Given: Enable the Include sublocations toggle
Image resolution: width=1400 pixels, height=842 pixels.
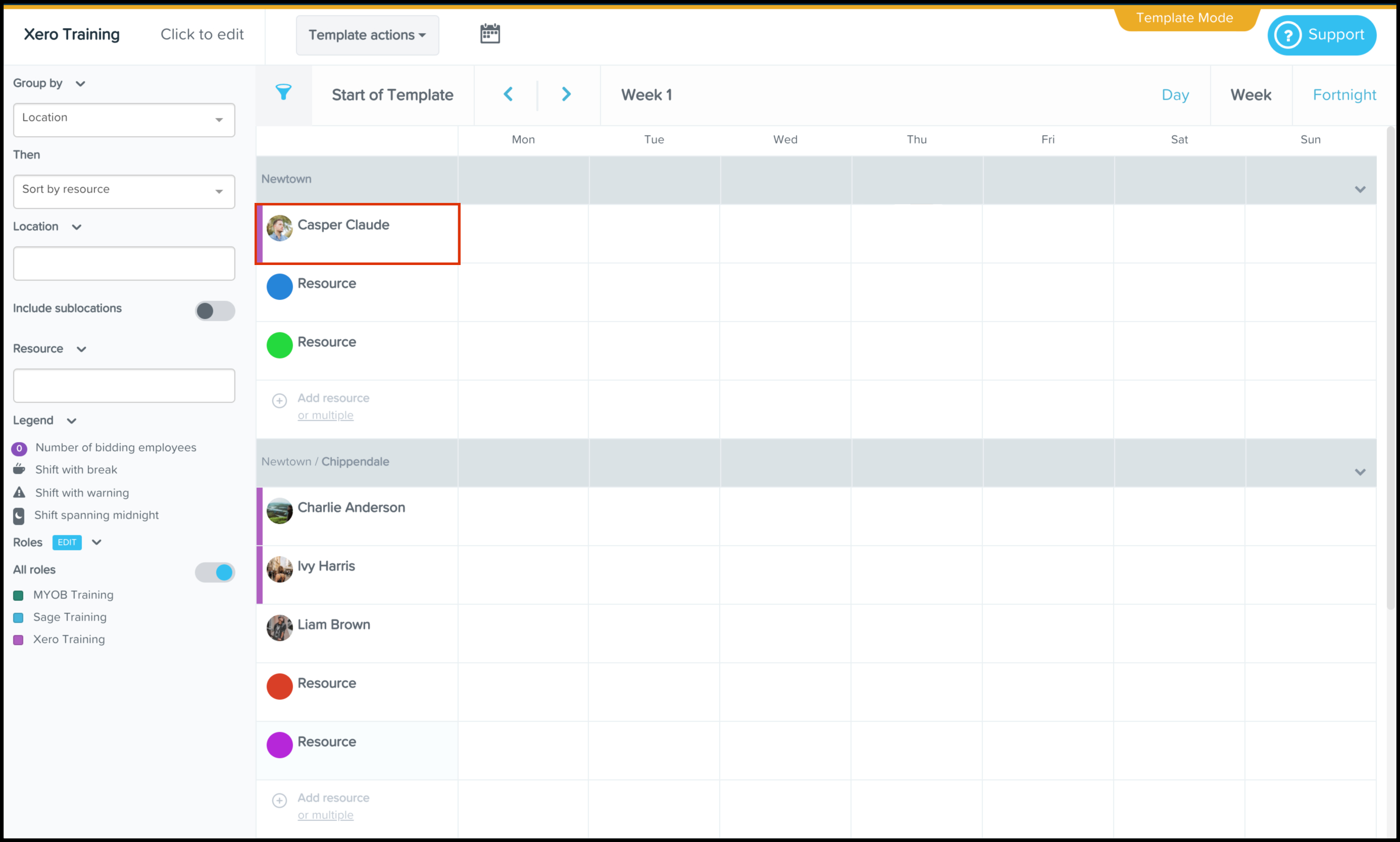Looking at the screenshot, I should pyautogui.click(x=215, y=310).
